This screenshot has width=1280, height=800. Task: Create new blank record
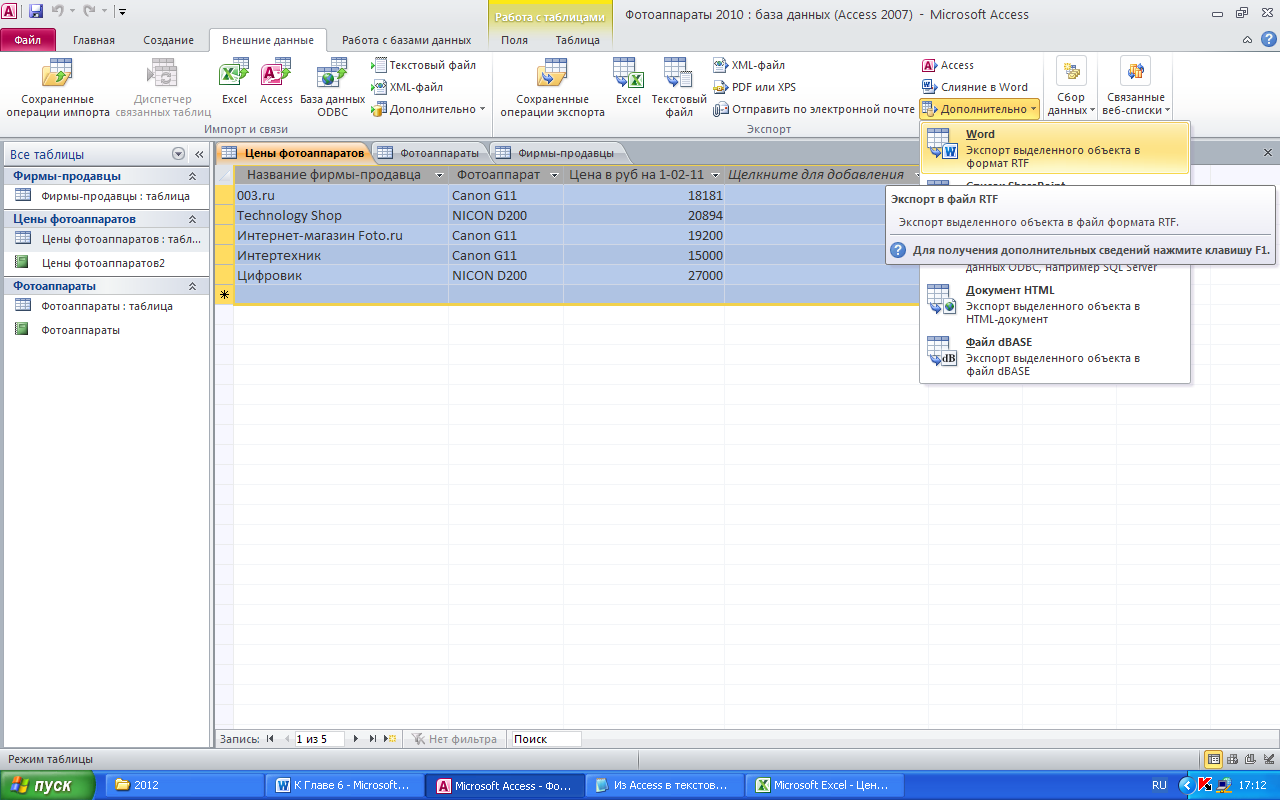[x=390, y=739]
